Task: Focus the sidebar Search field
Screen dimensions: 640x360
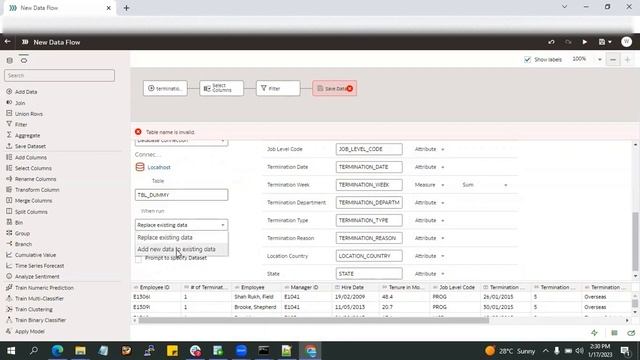Action: pyautogui.click(x=60, y=76)
